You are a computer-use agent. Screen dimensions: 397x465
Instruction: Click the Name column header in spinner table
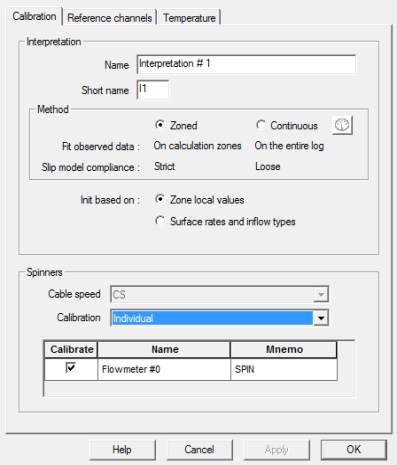pos(164,349)
